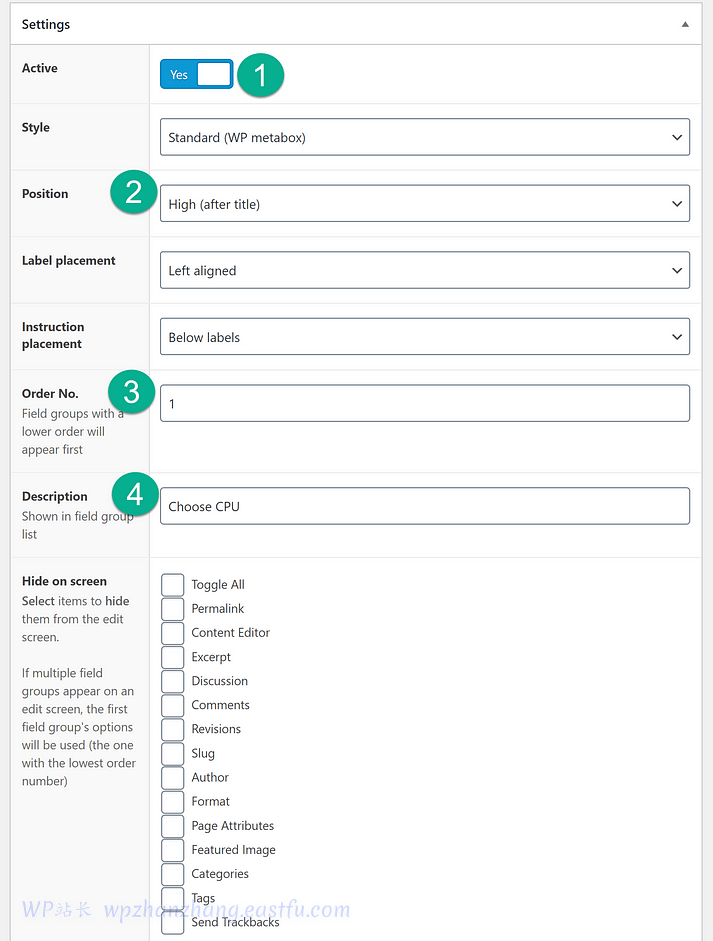713x941 pixels.
Task: Open the Instruction placement dropdown
Action: tap(424, 337)
